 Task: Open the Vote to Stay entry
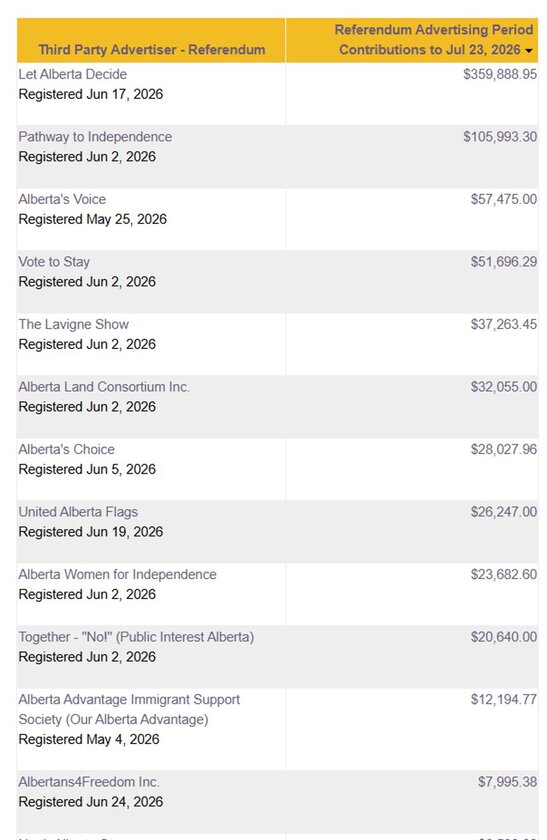(54, 262)
